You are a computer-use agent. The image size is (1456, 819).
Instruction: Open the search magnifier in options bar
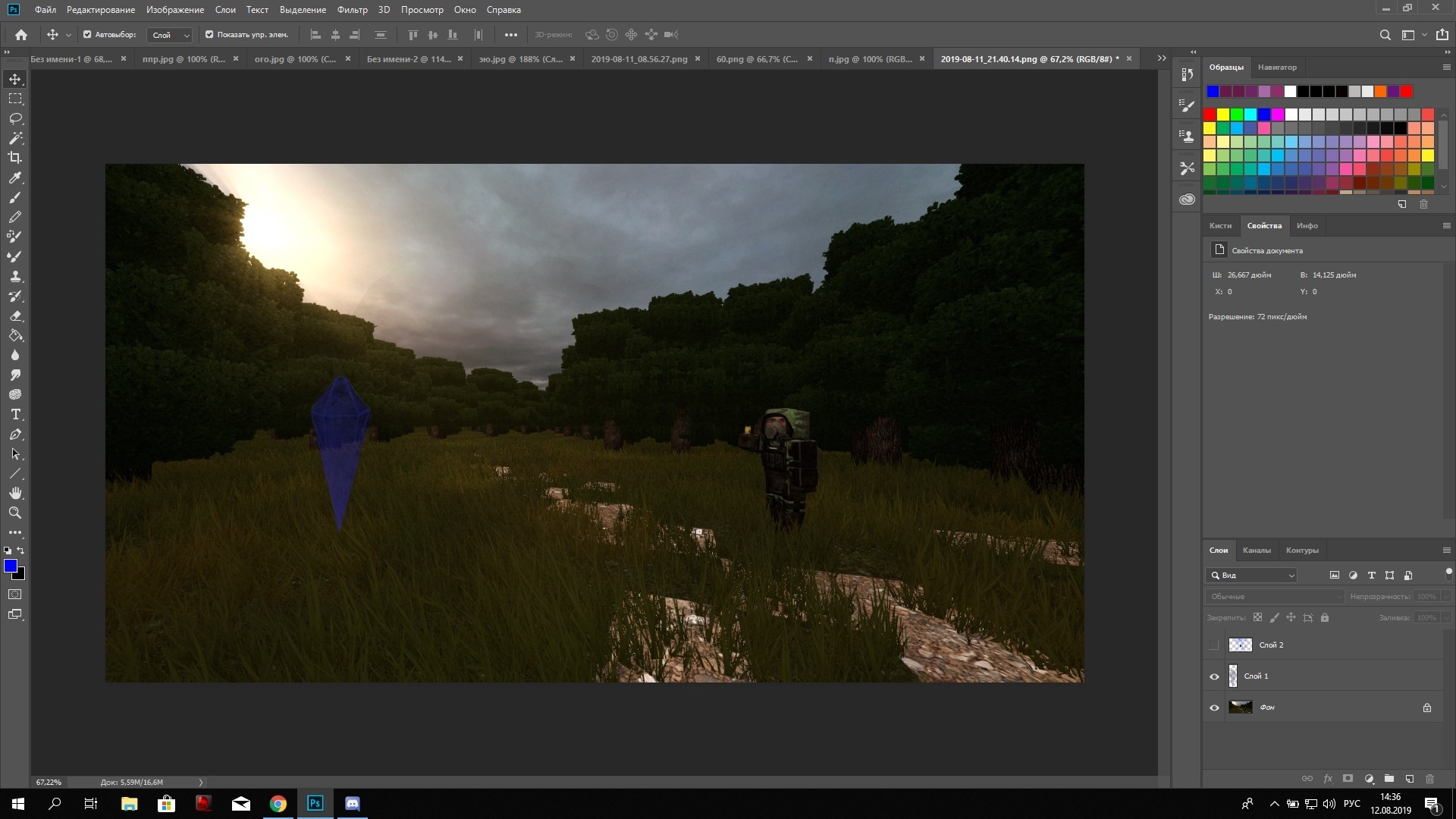click(1385, 35)
